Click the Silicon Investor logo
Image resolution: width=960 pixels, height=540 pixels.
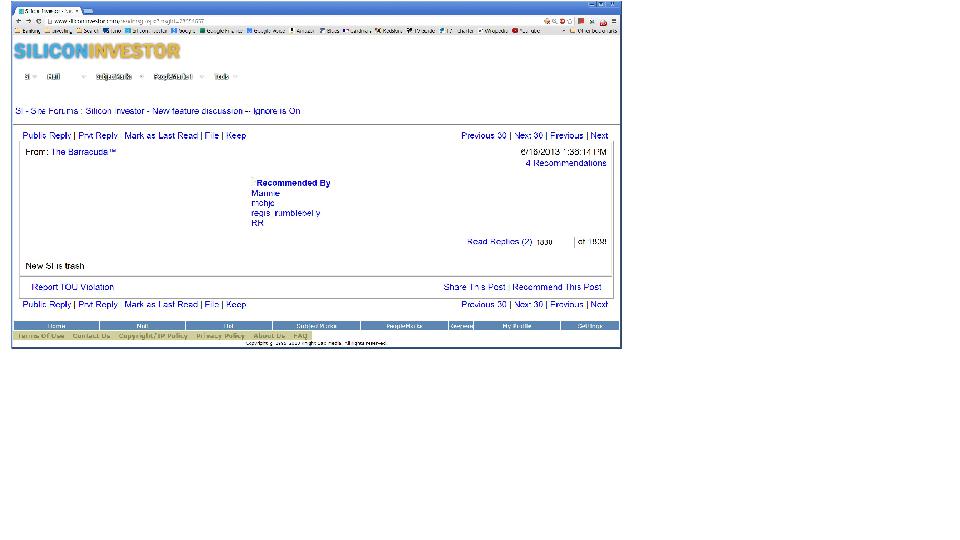point(97,51)
